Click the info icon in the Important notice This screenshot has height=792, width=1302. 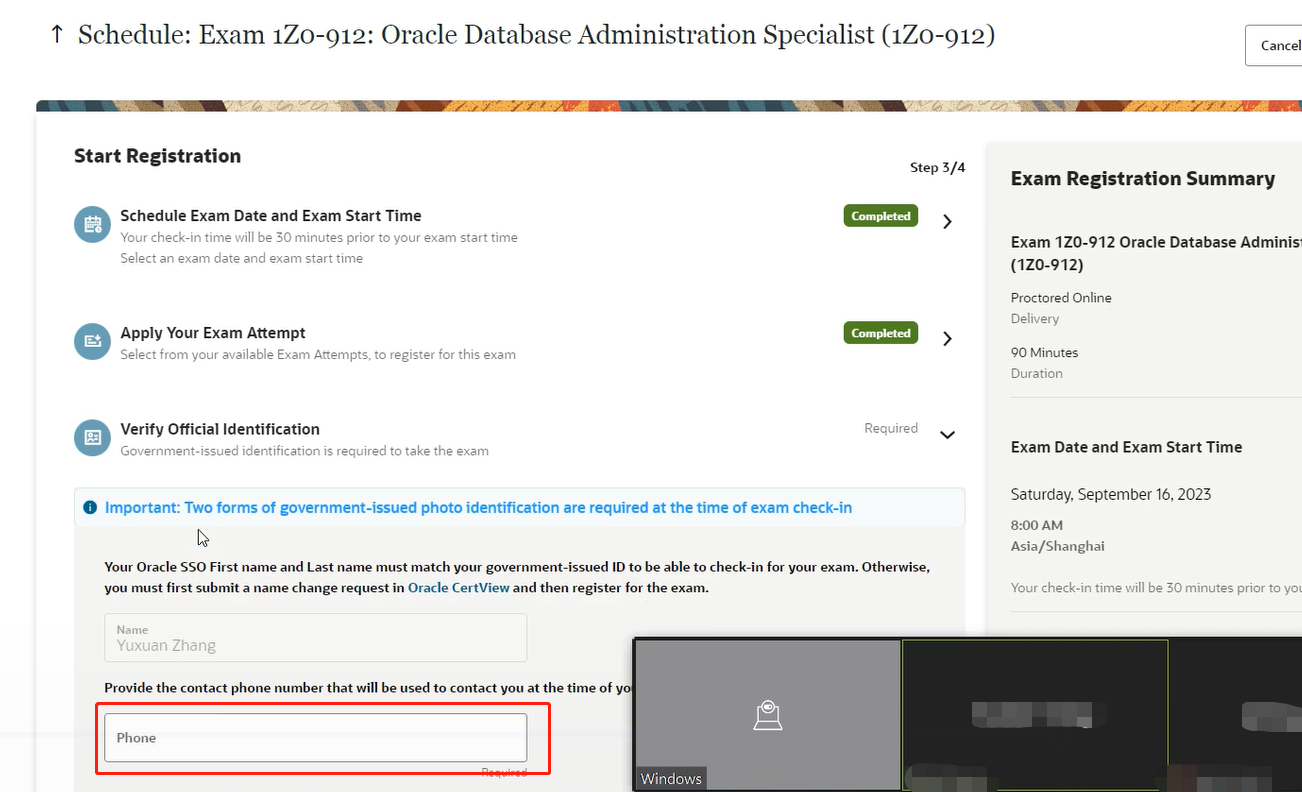[x=90, y=508]
